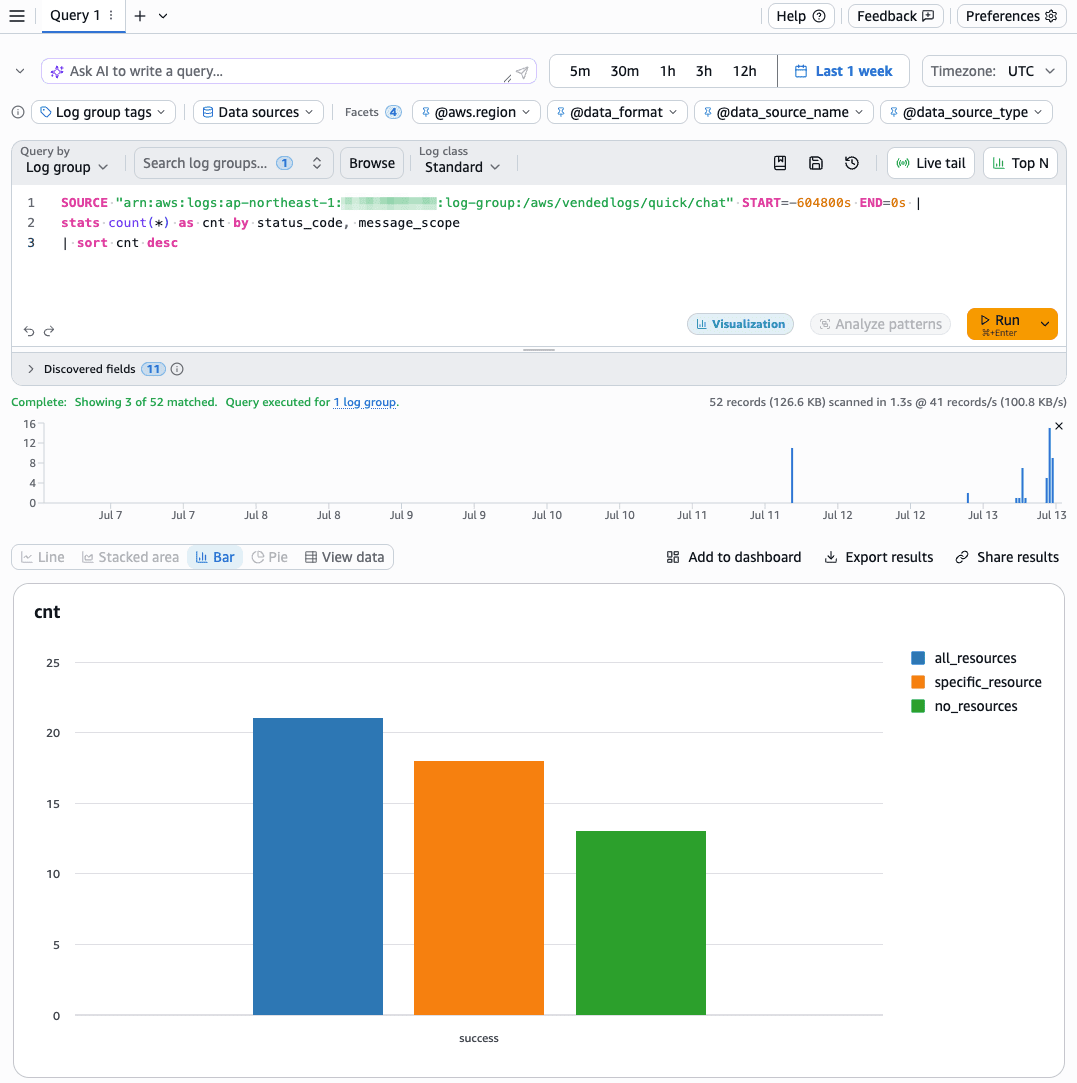Open Top N view

pyautogui.click(x=1020, y=163)
